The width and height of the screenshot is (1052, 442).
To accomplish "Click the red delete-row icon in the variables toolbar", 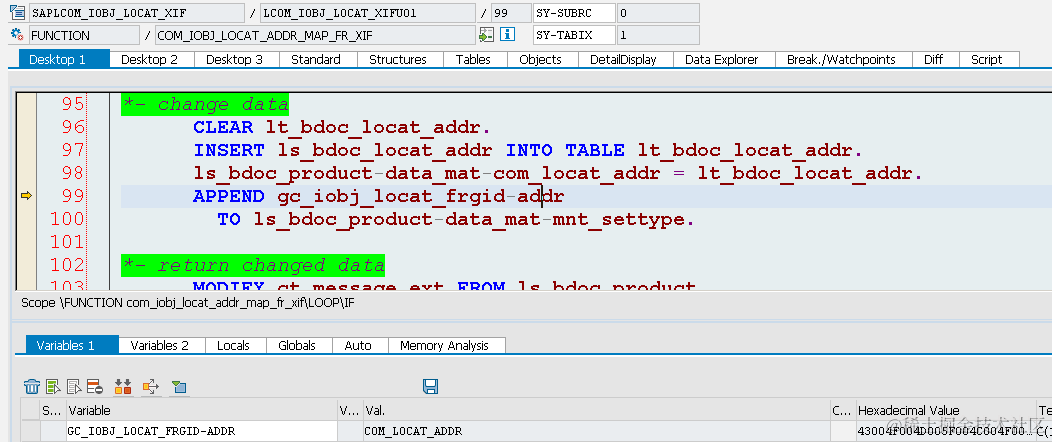I will point(95,386).
